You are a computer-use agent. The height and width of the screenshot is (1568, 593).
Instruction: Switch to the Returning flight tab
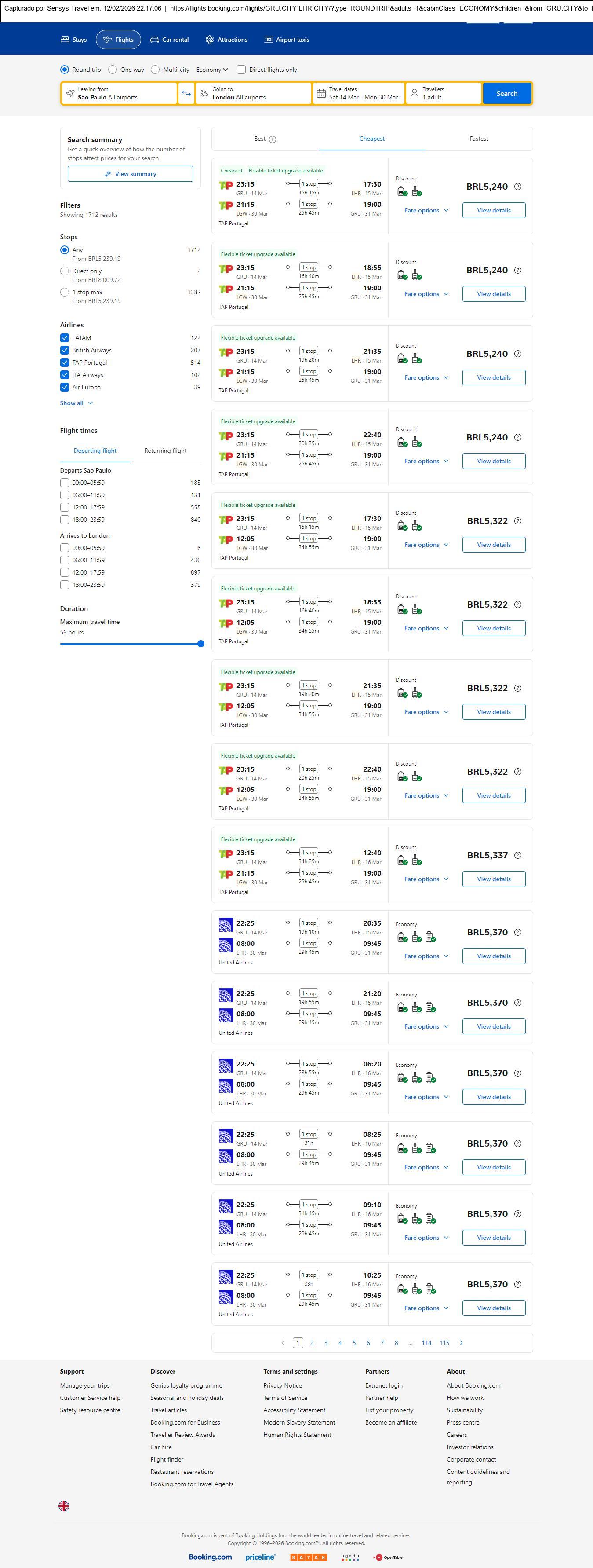click(x=165, y=451)
